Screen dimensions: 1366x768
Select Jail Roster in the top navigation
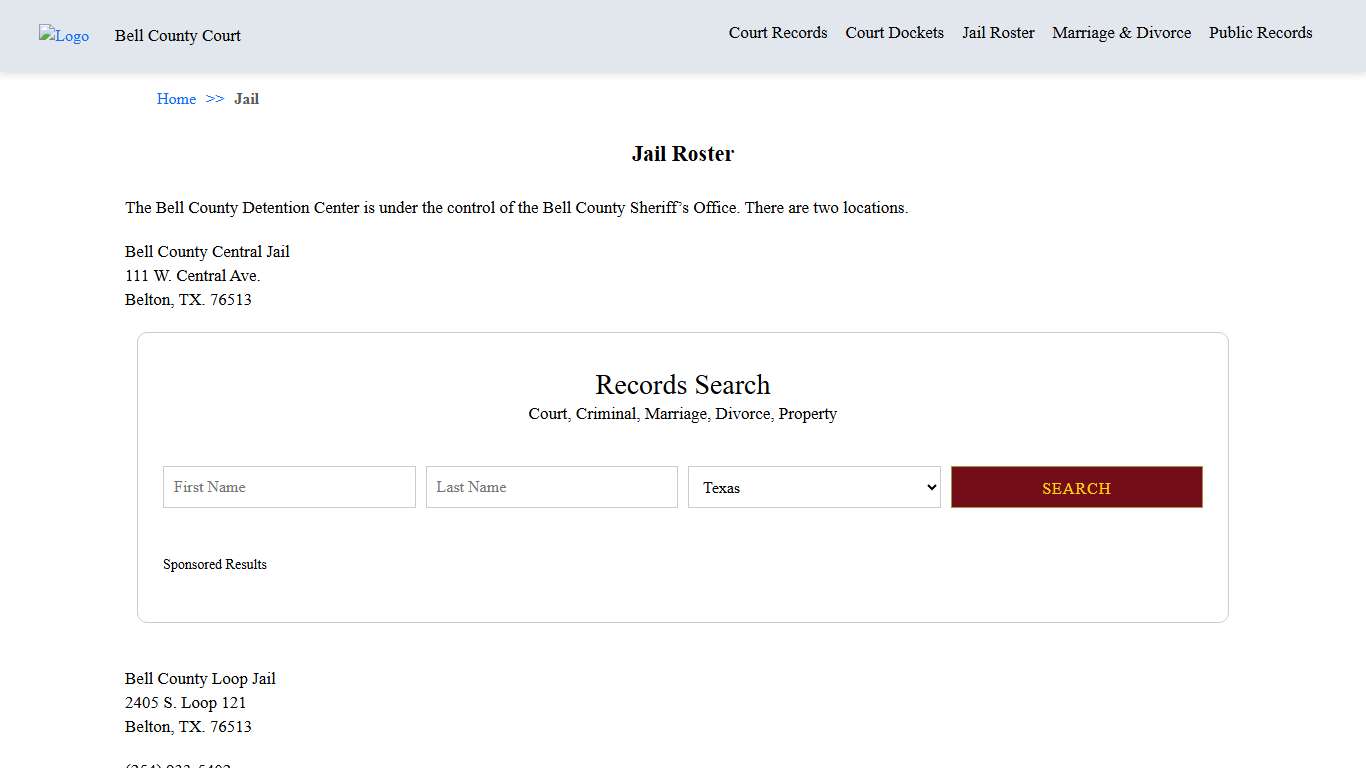(998, 33)
